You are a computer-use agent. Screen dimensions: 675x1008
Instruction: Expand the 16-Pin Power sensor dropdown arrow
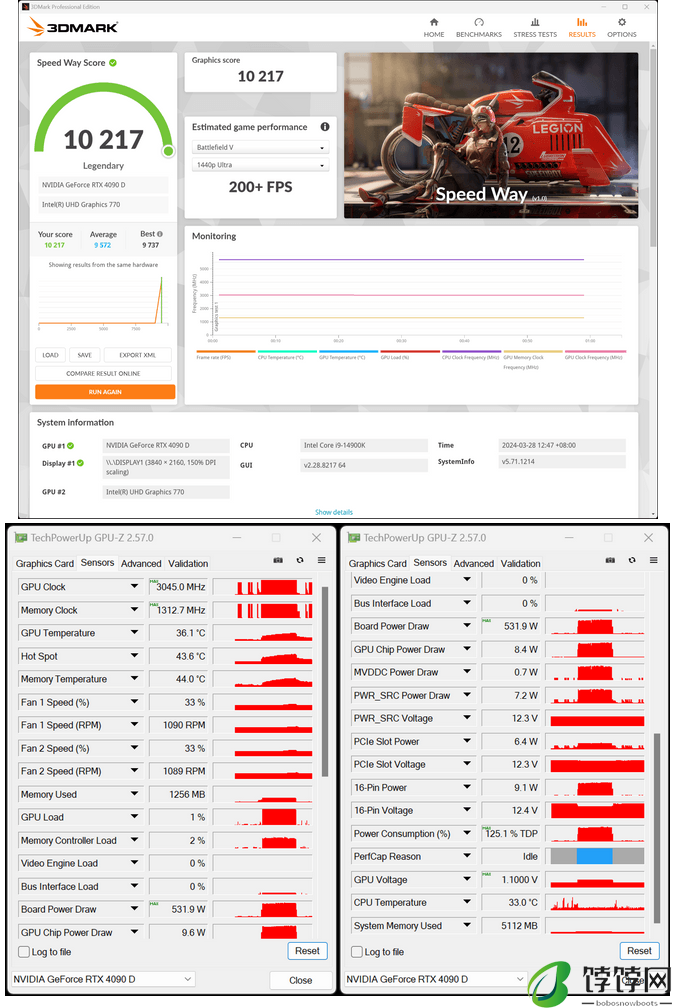click(467, 787)
